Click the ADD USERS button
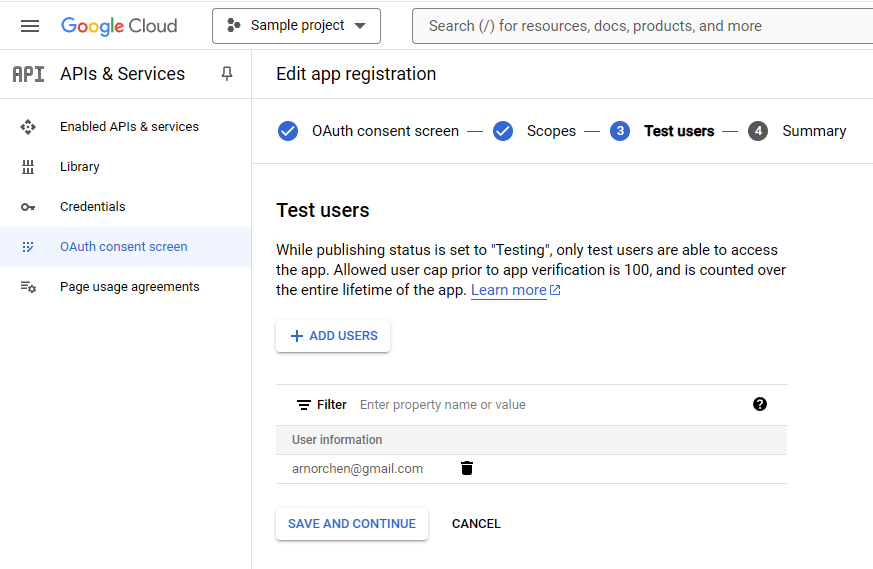This screenshot has height=569, width=873. [x=333, y=336]
